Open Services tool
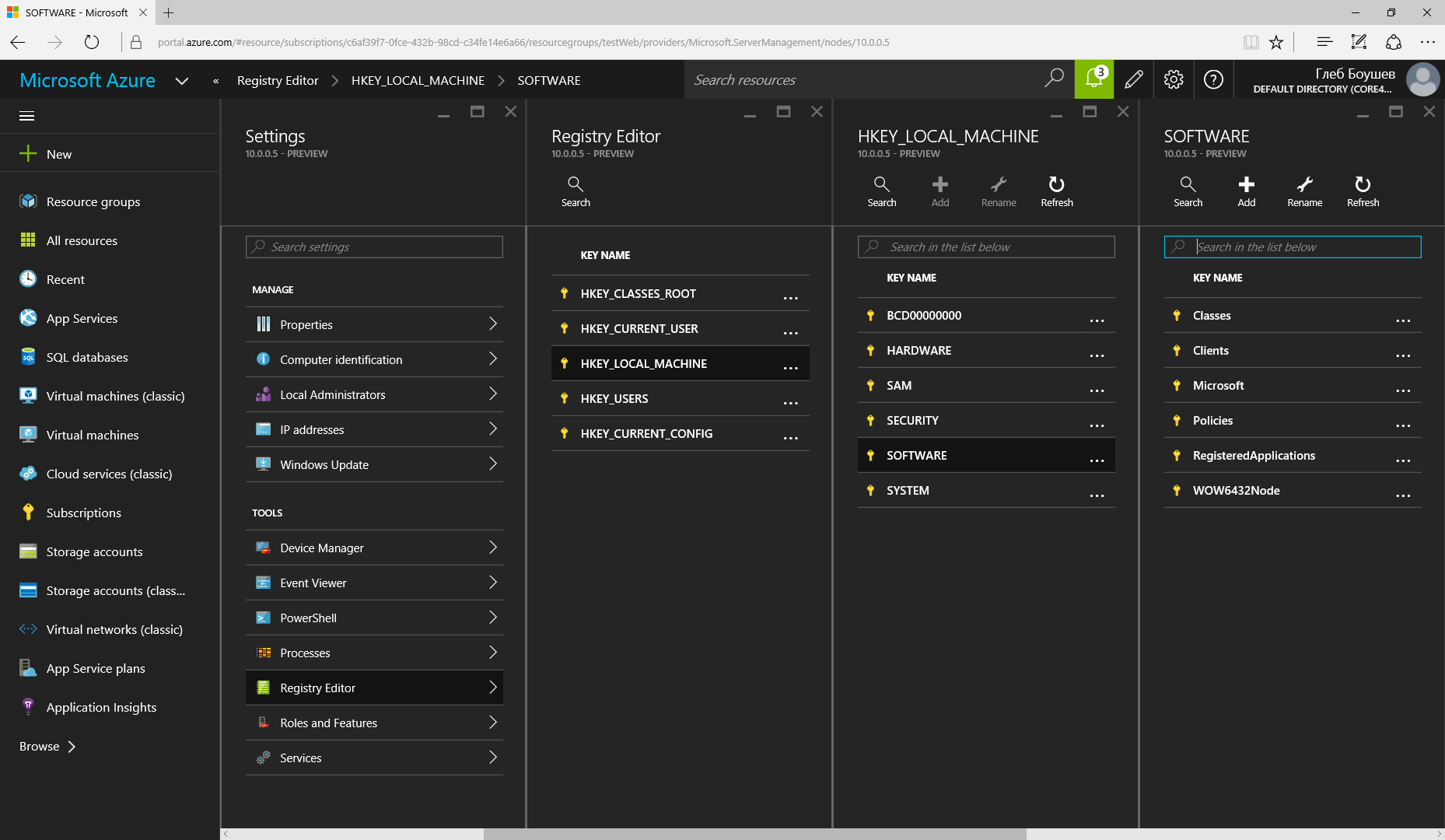Image resolution: width=1445 pixels, height=840 pixels. tap(374, 758)
